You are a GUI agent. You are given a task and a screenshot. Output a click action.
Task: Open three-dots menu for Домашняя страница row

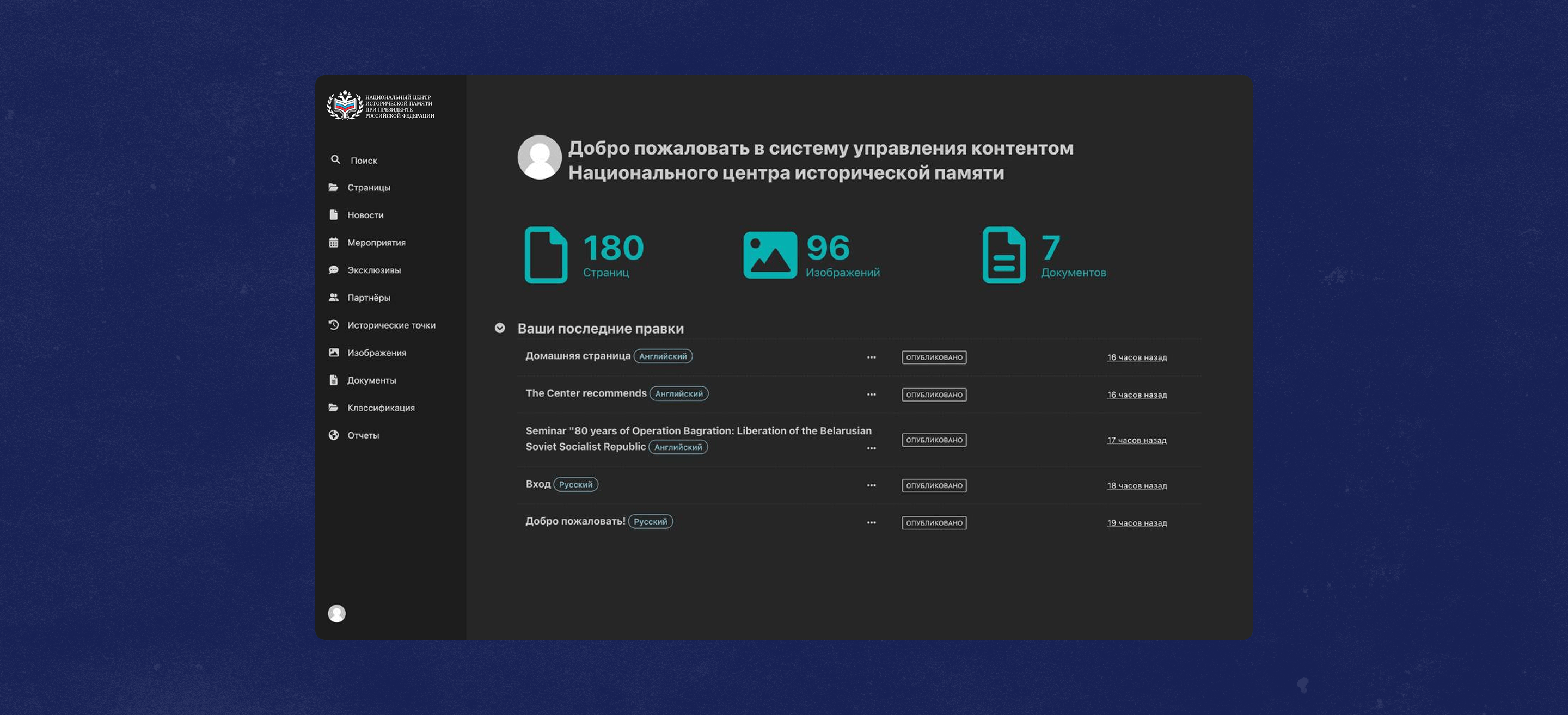[871, 357]
